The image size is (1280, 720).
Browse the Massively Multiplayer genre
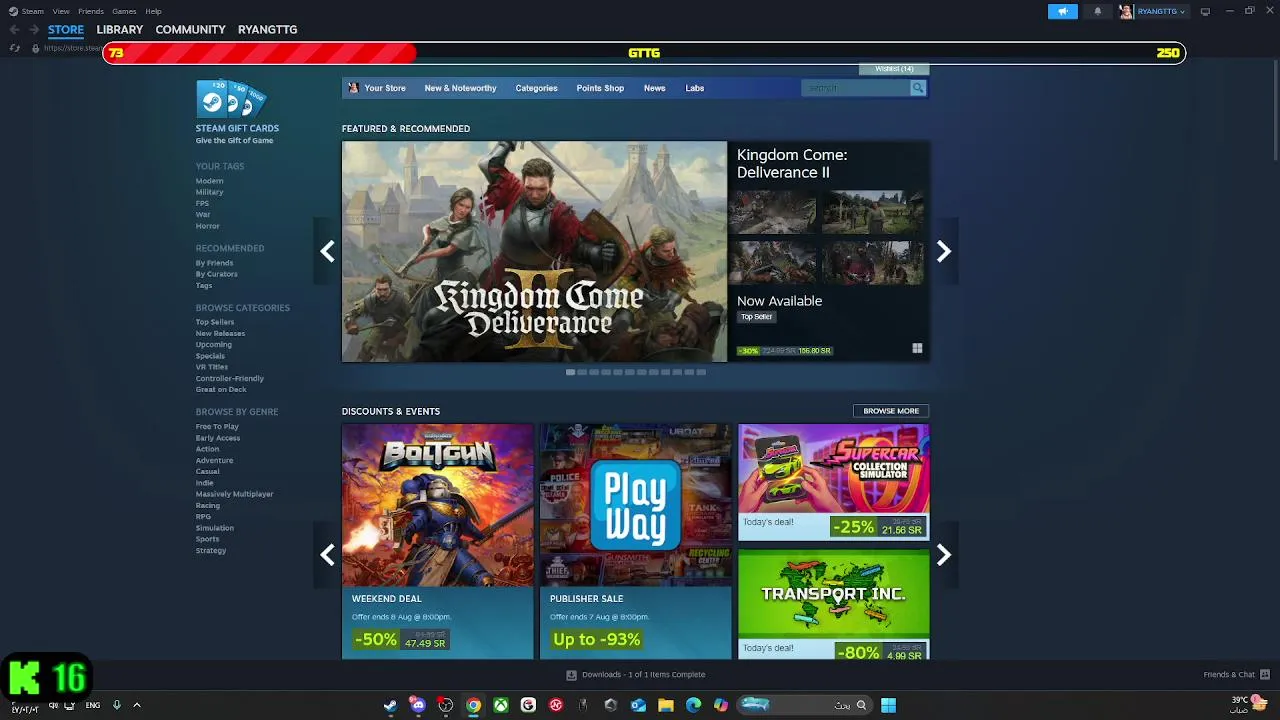click(234, 494)
